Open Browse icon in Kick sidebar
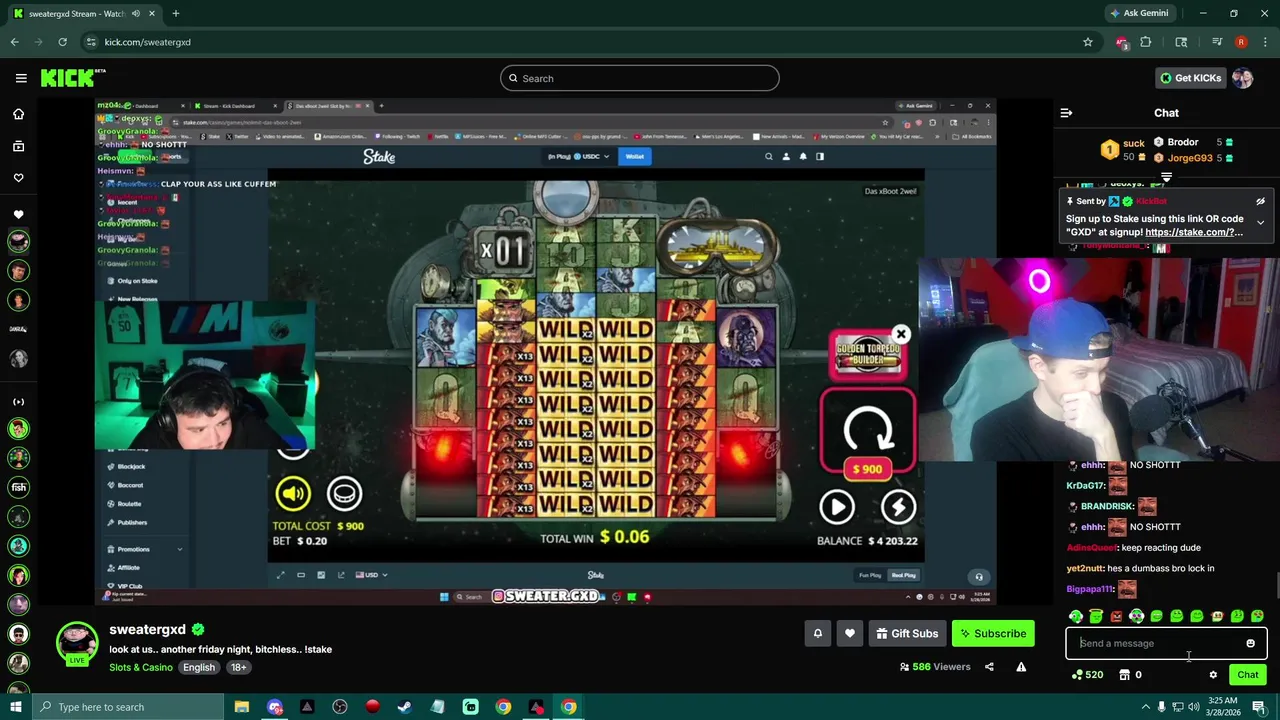Screen dimensions: 1280x720 click(18, 146)
